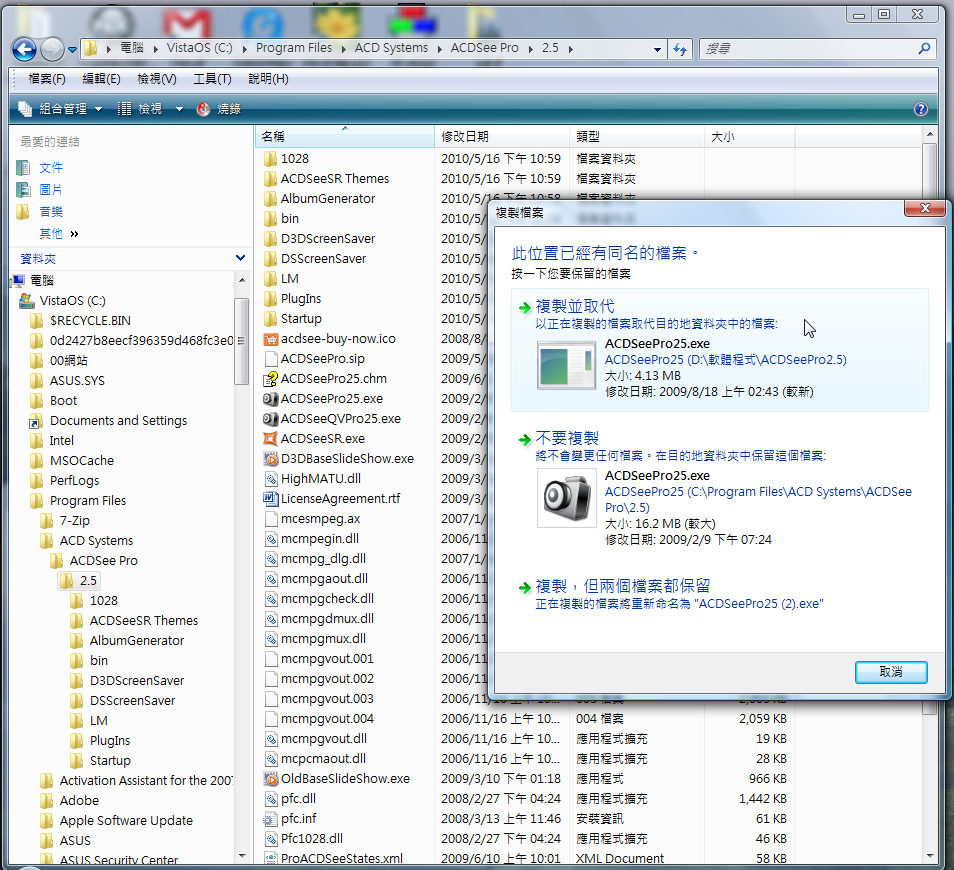Screen dimensions: 954x870
Task: Choose 複製並取代 copy and replace
Action: pyautogui.click(x=720, y=350)
